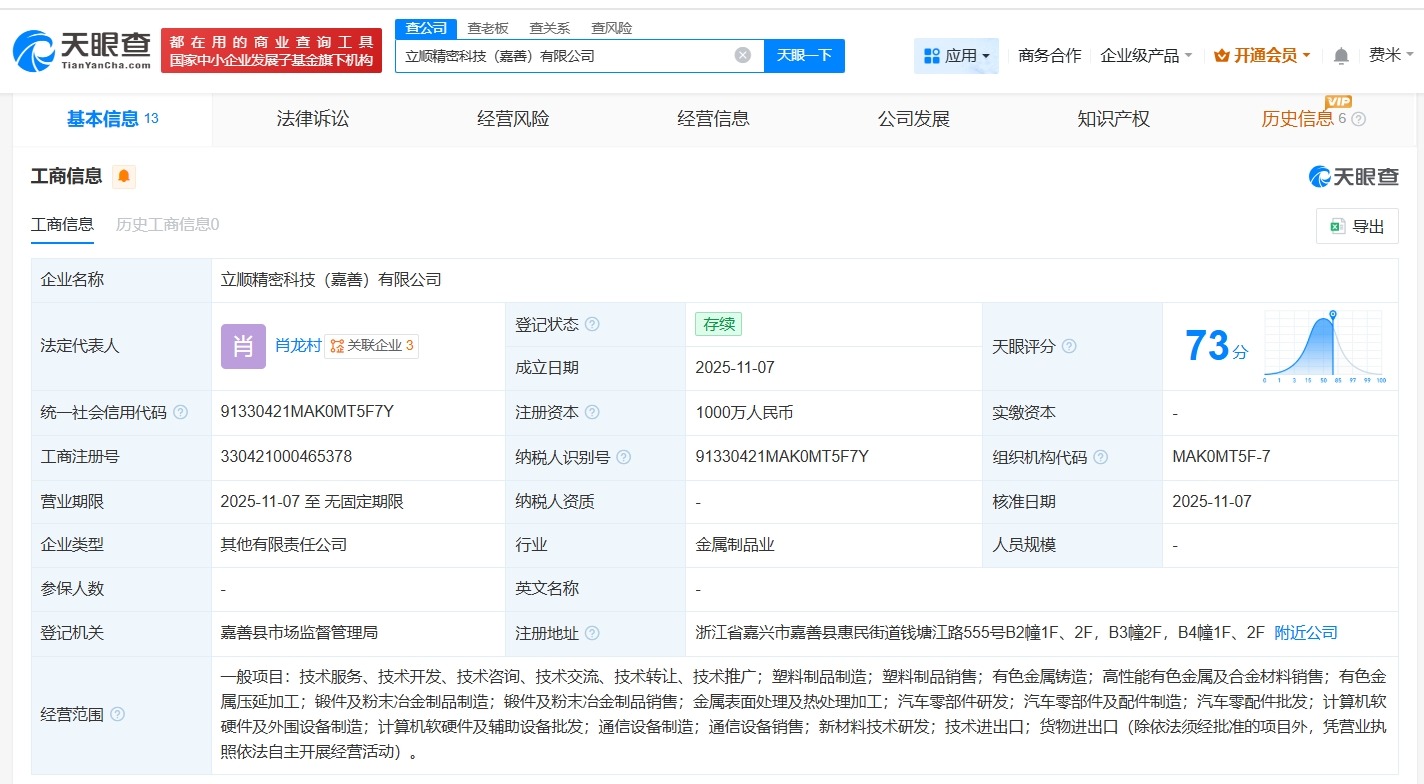
Task: Click the 天眼一下 search button
Action: pos(805,56)
